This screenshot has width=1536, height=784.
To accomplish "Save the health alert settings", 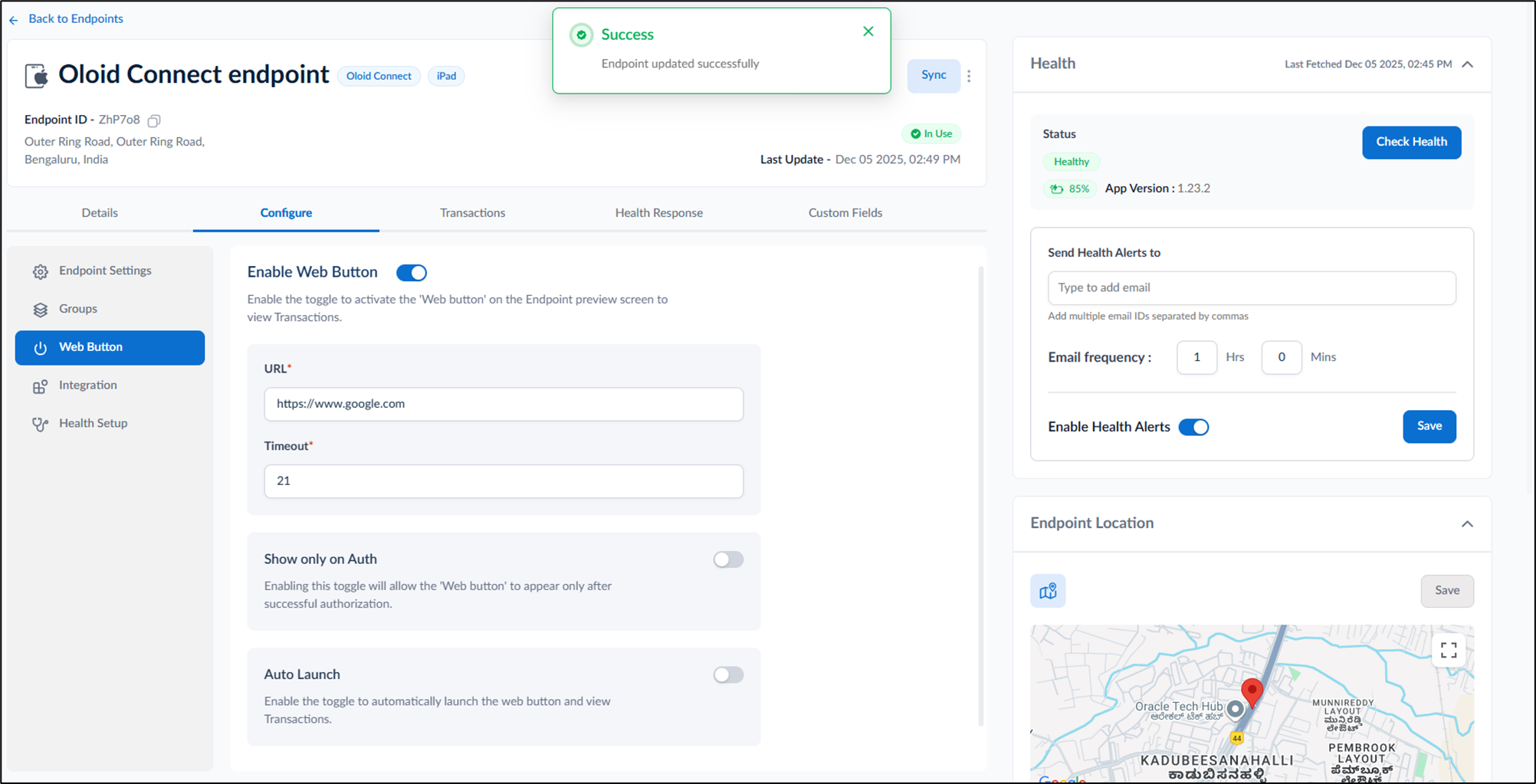I will pyautogui.click(x=1429, y=427).
